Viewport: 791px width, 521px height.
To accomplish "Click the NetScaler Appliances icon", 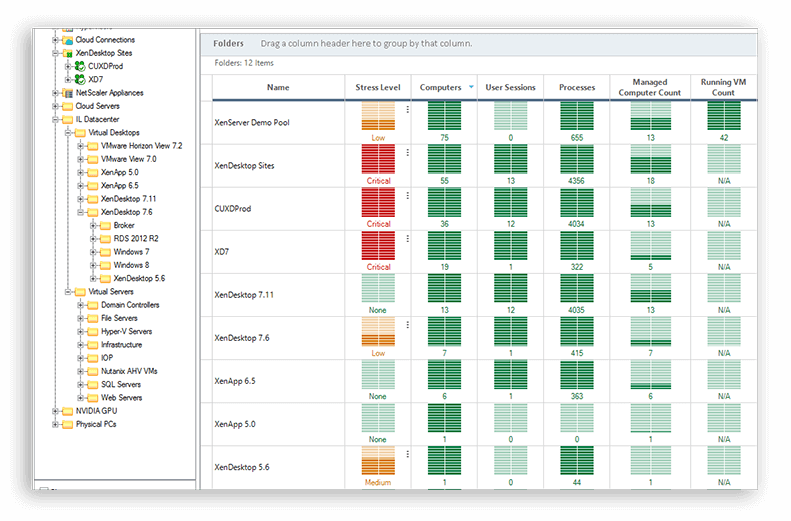I will point(68,93).
